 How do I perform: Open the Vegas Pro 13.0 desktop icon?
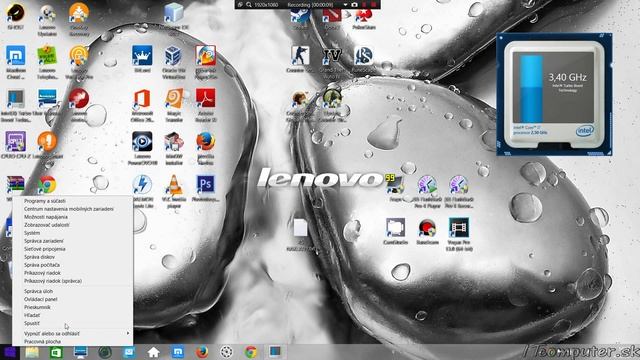(x=458, y=228)
